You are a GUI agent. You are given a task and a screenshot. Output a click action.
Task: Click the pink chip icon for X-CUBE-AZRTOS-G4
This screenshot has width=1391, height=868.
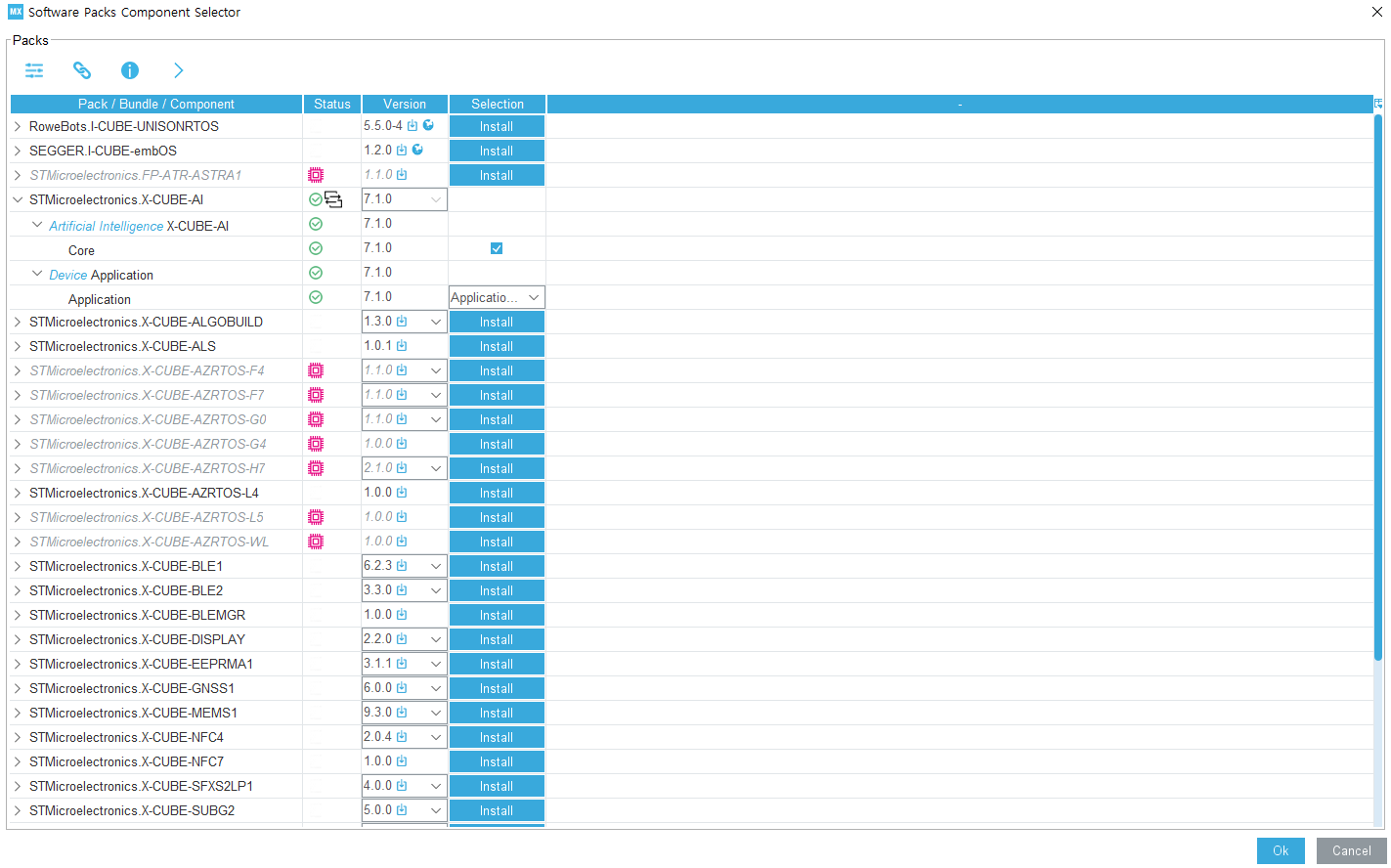click(x=316, y=444)
